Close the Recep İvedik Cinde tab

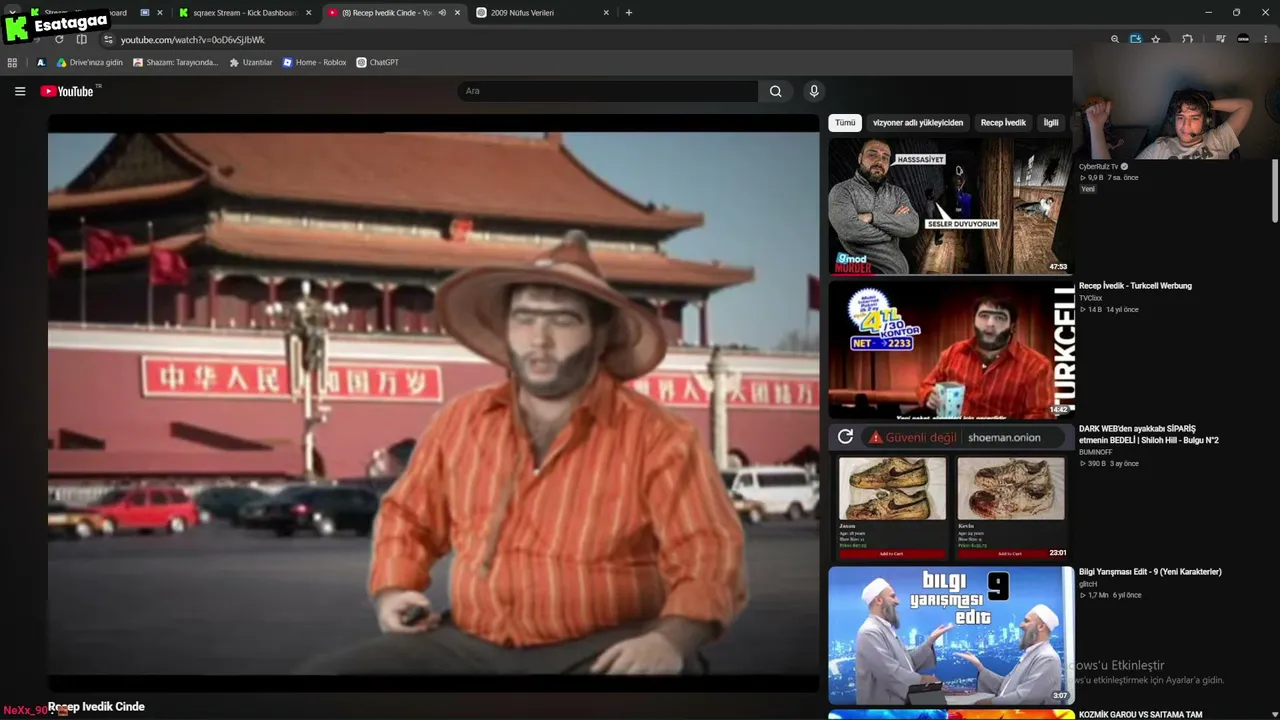[458, 13]
